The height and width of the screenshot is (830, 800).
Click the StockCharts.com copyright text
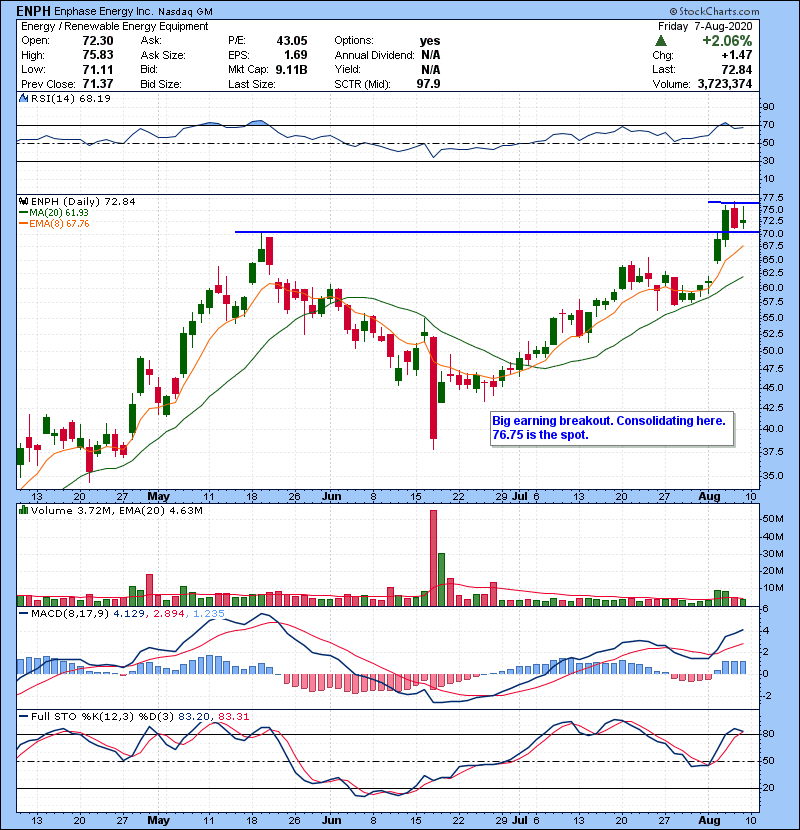(x=715, y=11)
